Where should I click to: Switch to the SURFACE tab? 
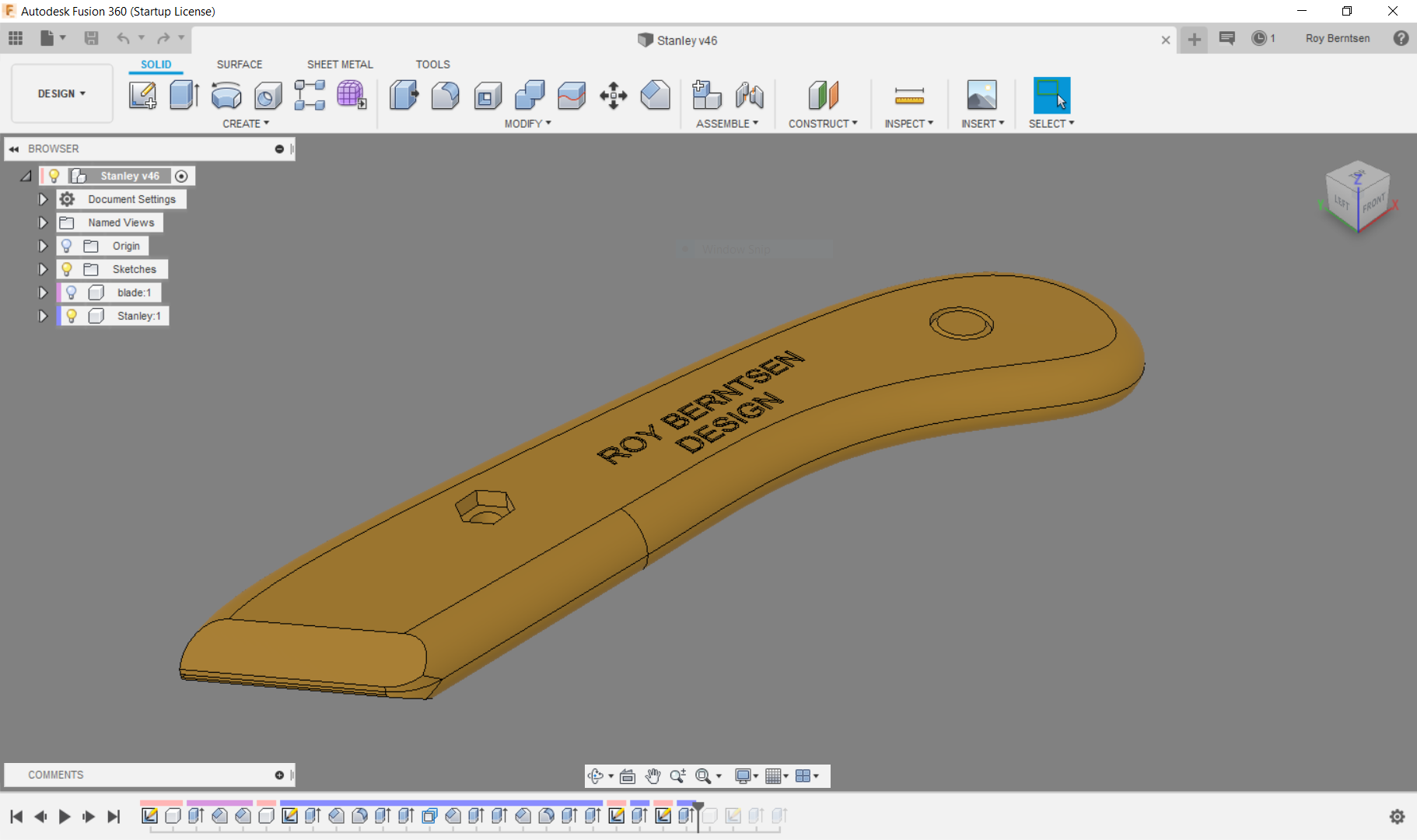[x=240, y=65]
